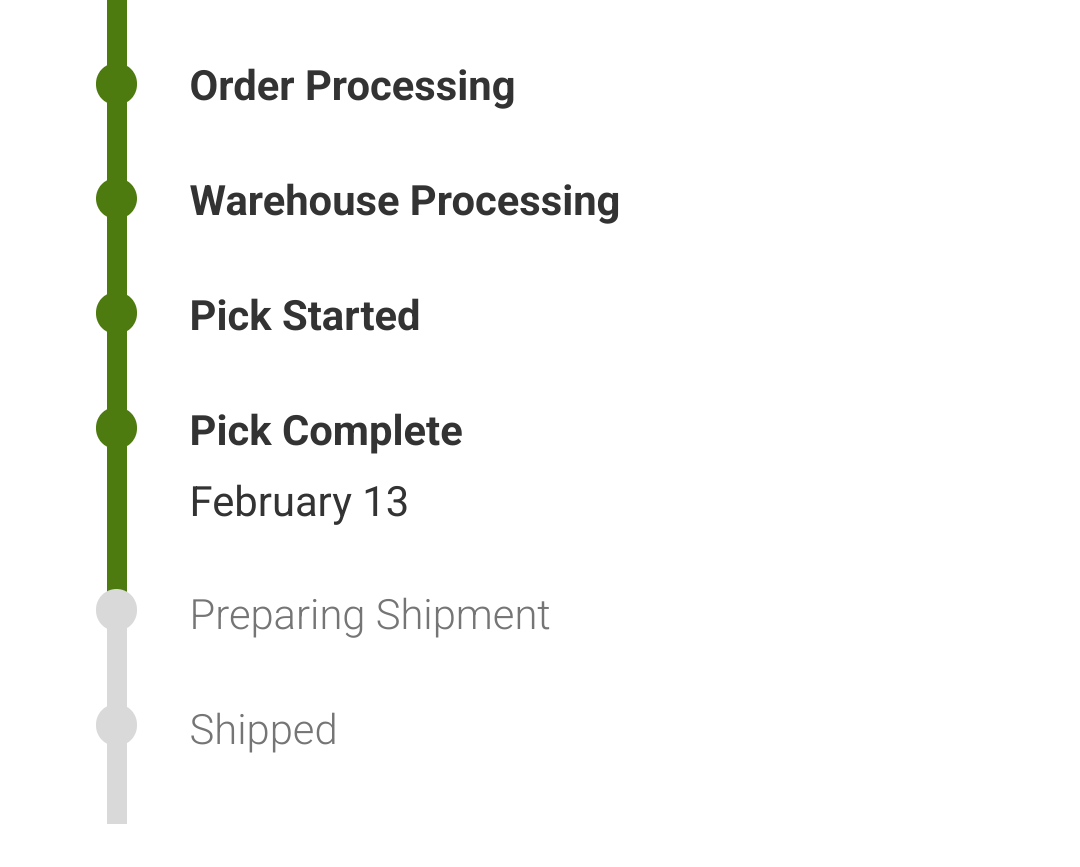The image size is (1080, 867).
Task: Click green line between Pick Started and Pick Complete
Action: pos(116,370)
